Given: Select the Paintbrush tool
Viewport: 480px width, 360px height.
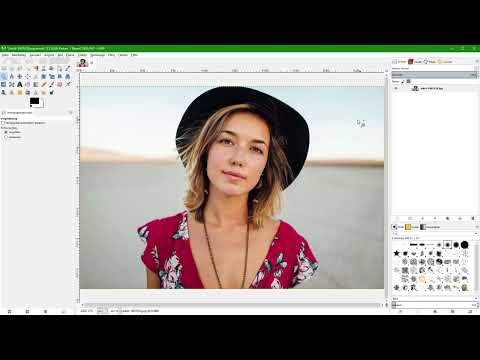Looking at the screenshot, I should pos(52,84).
